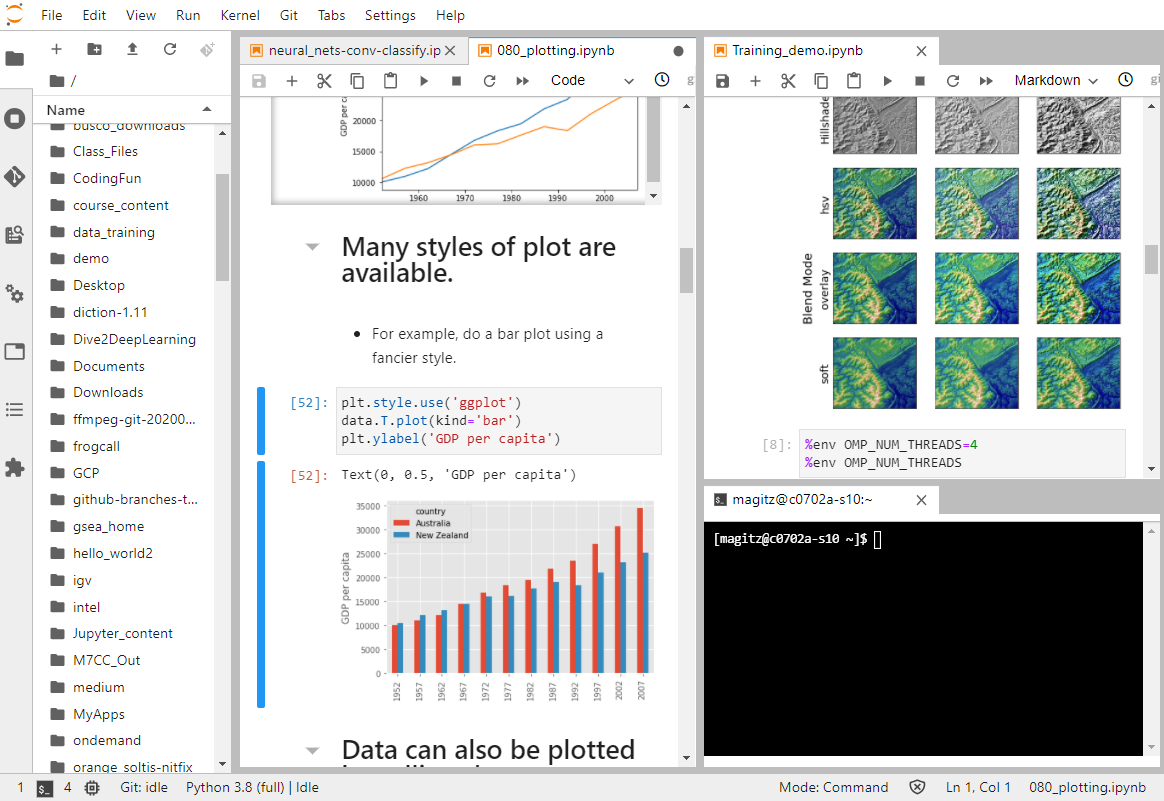1164x801 pixels.
Task: Open the Git sidebar panel
Action: (x=14, y=177)
